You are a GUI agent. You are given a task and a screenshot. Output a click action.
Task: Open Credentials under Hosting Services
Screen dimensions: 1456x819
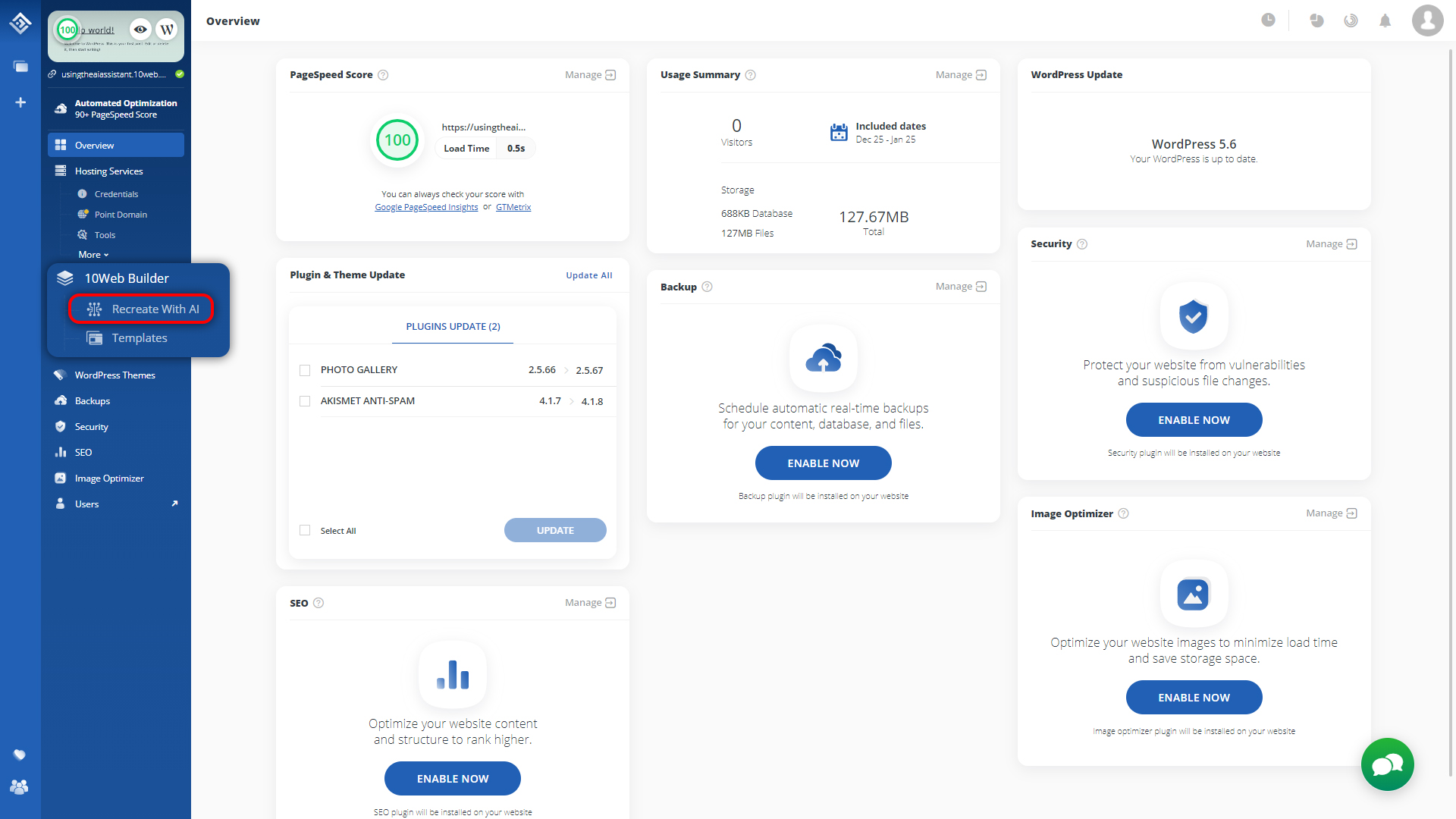tap(116, 194)
